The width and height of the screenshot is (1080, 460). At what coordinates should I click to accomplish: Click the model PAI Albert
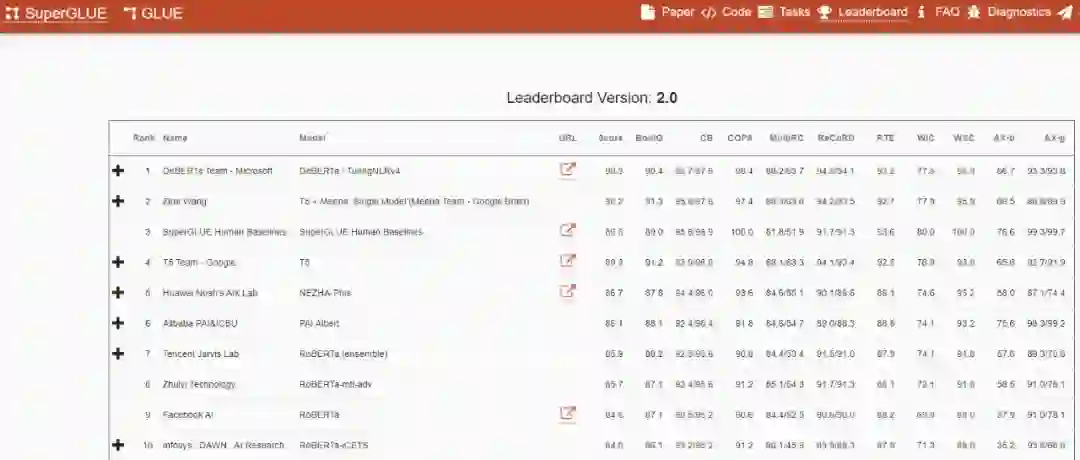pyautogui.click(x=319, y=323)
